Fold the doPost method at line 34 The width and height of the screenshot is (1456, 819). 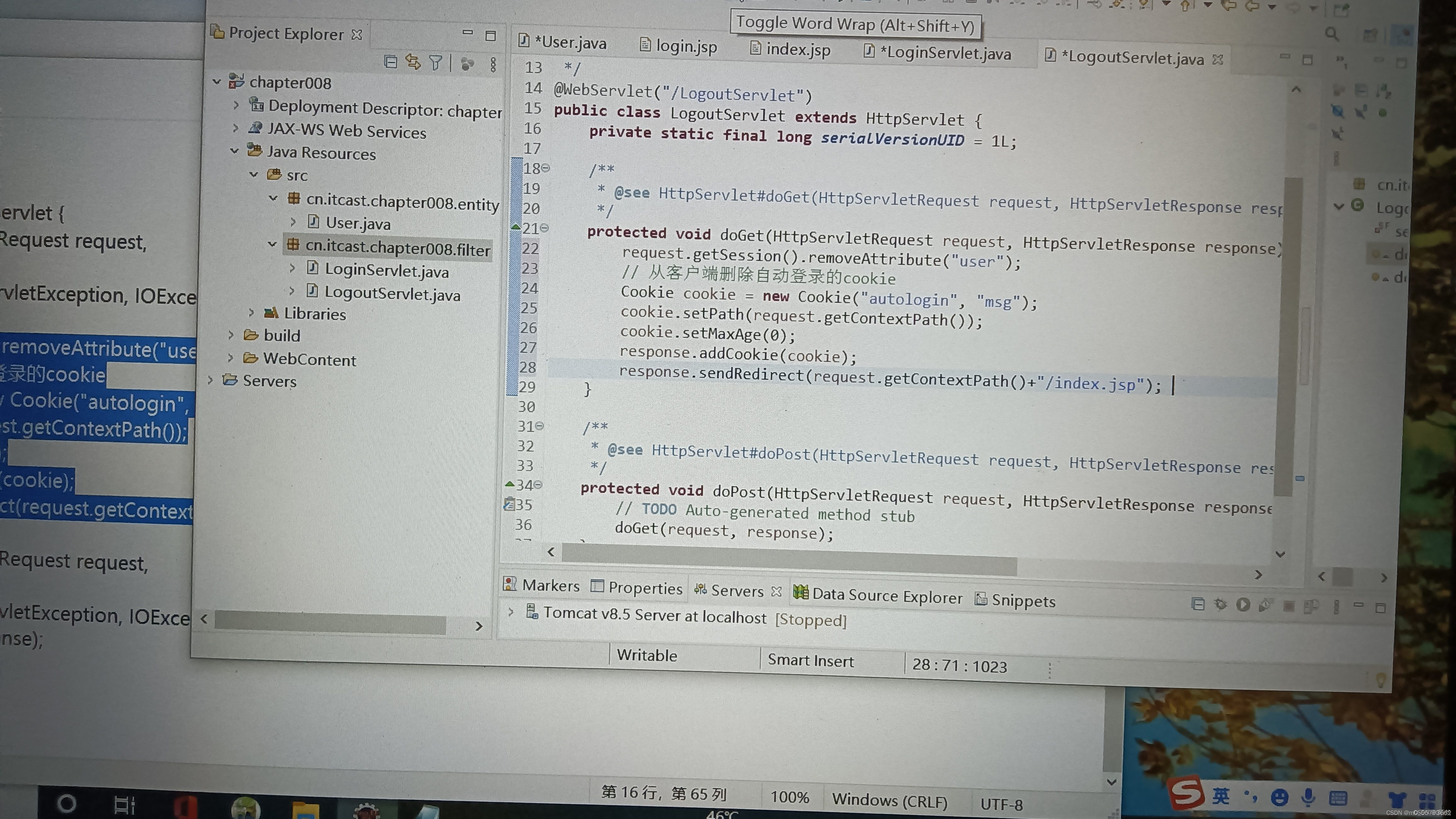click(538, 485)
